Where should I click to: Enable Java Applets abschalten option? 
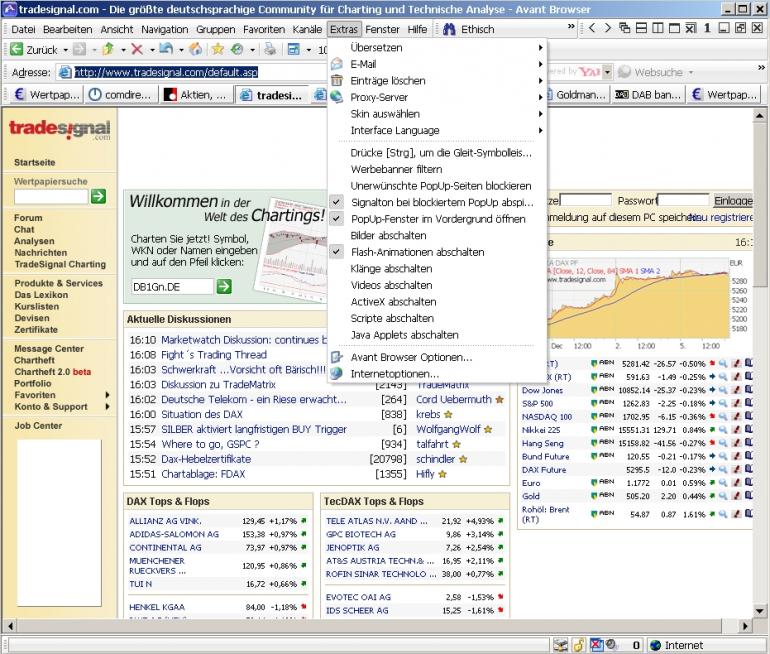438,335
